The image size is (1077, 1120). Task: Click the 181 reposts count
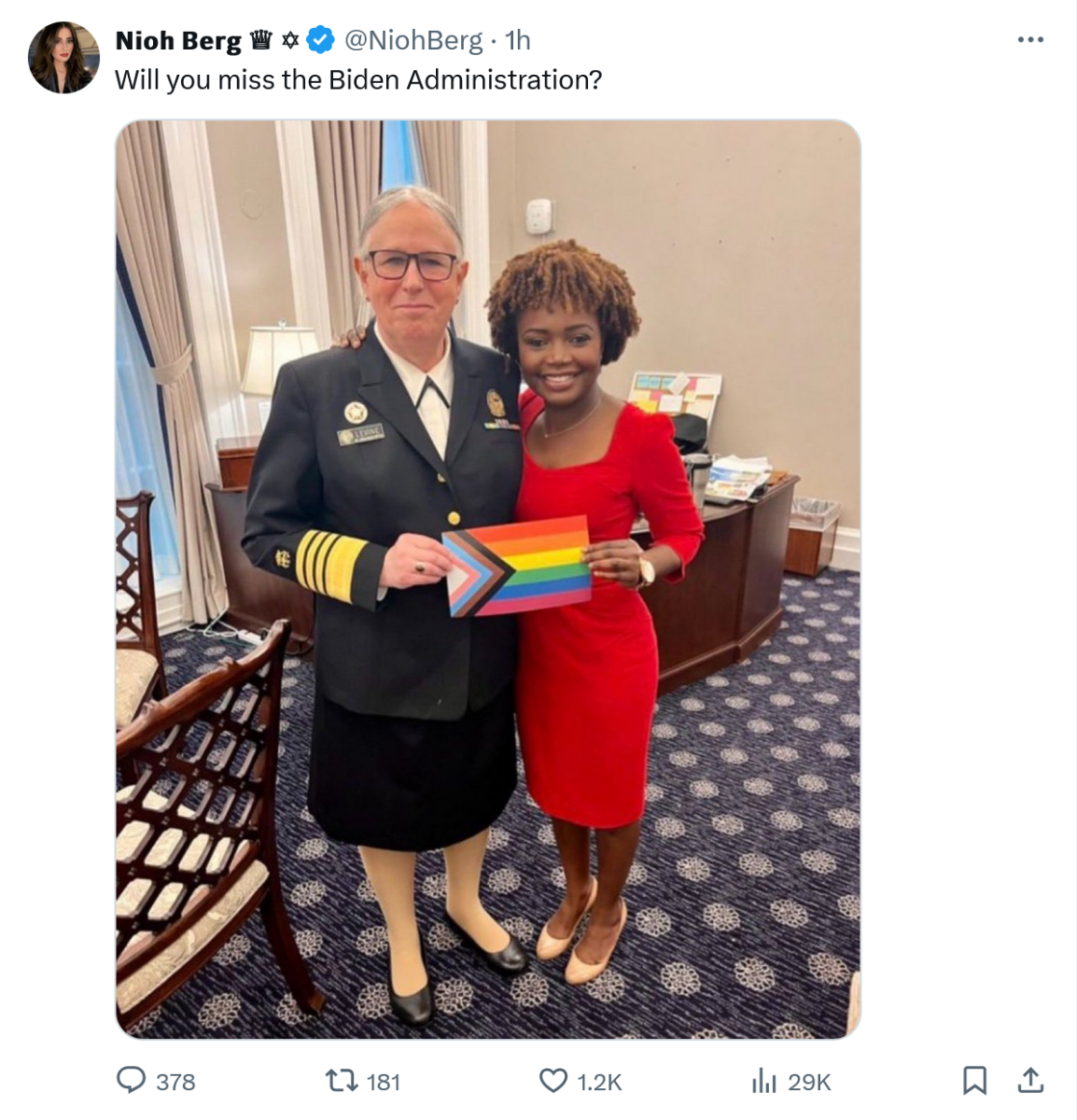click(x=384, y=1082)
